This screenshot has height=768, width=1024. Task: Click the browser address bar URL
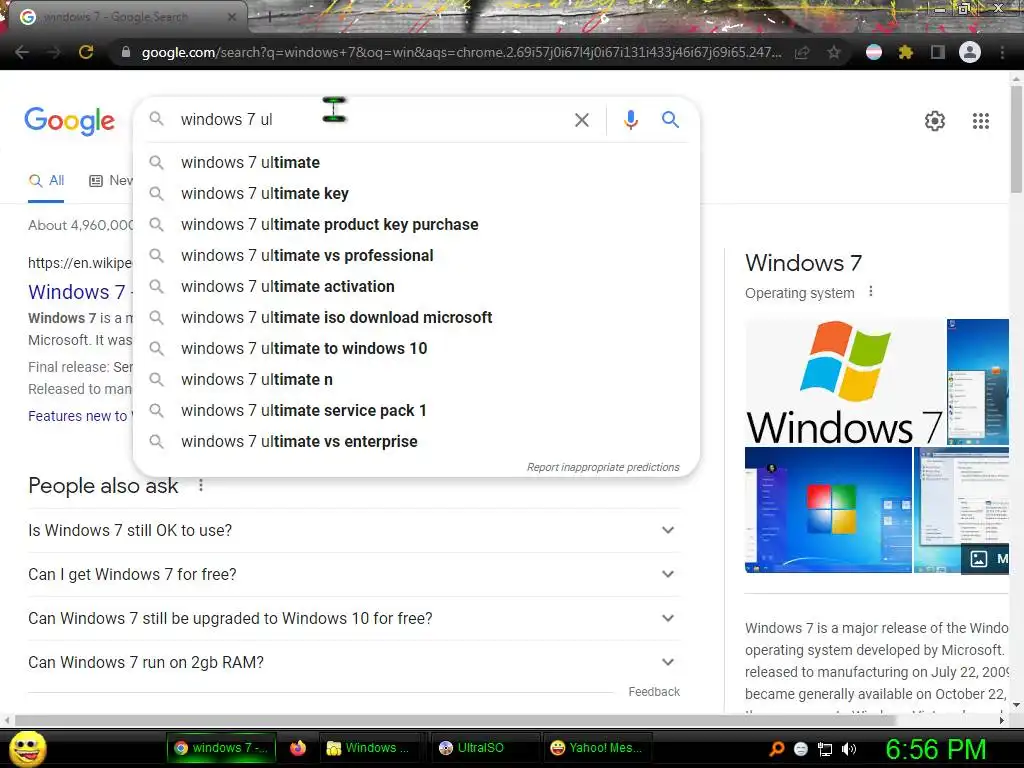[x=461, y=52]
